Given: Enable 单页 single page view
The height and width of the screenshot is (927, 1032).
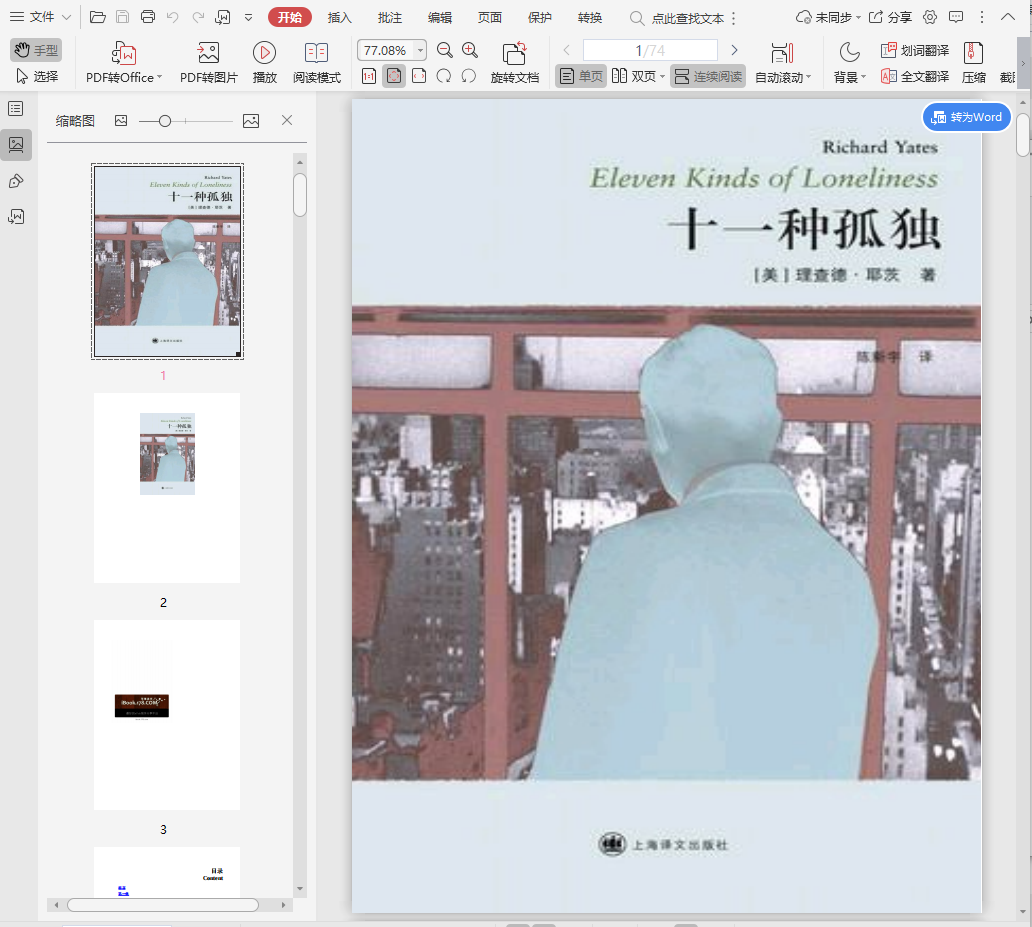Looking at the screenshot, I should pos(581,76).
